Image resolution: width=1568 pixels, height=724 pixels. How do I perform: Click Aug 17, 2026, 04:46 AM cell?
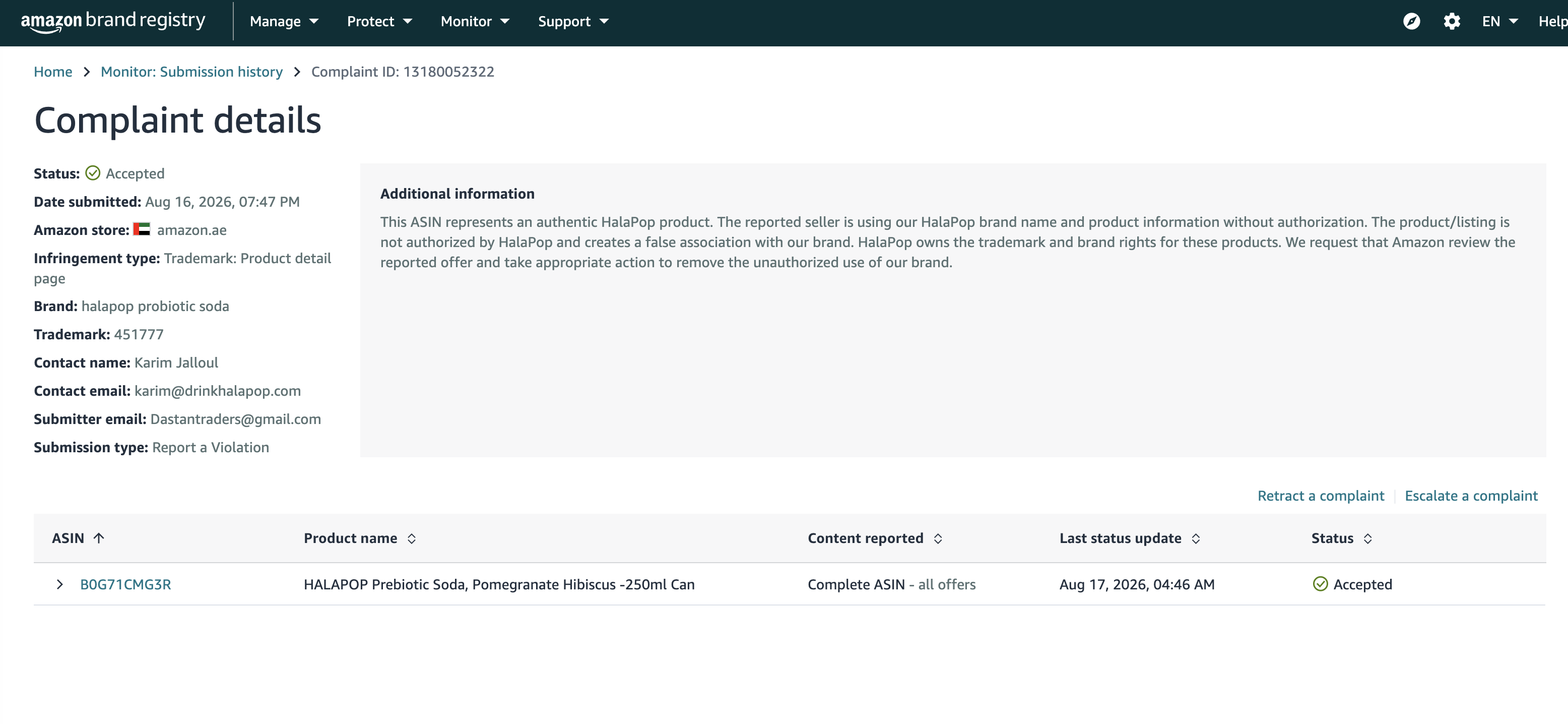click(x=1137, y=584)
